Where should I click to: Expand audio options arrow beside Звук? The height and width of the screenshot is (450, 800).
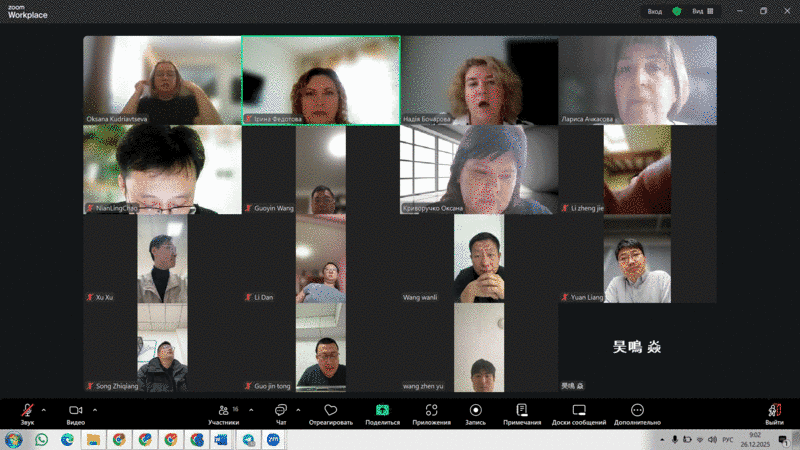pyautogui.click(x=43, y=409)
